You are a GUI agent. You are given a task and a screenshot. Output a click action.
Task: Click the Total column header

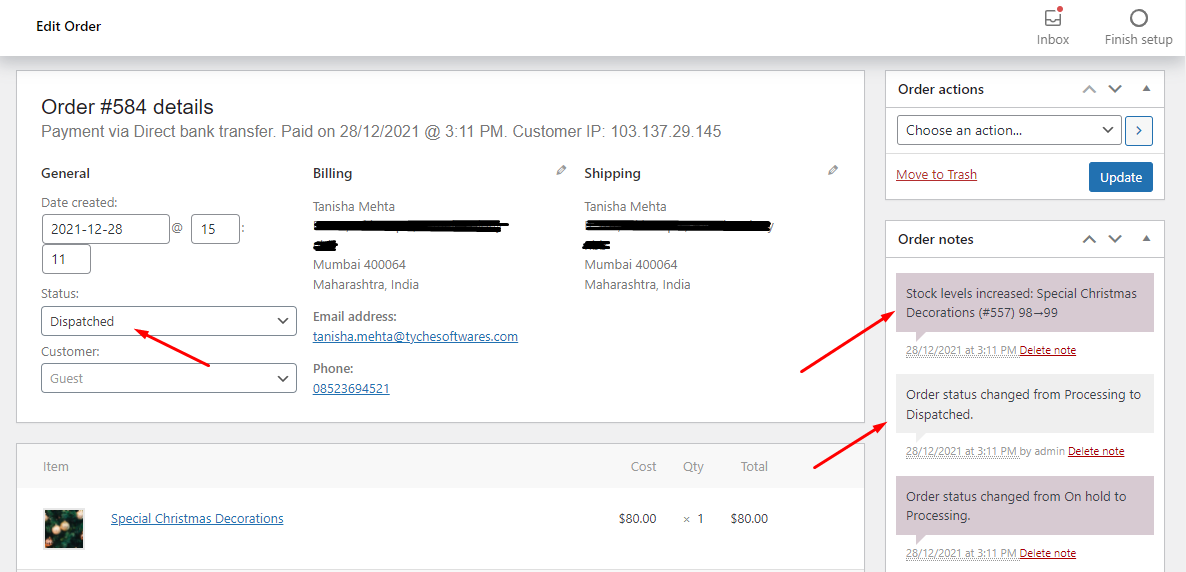pos(754,466)
